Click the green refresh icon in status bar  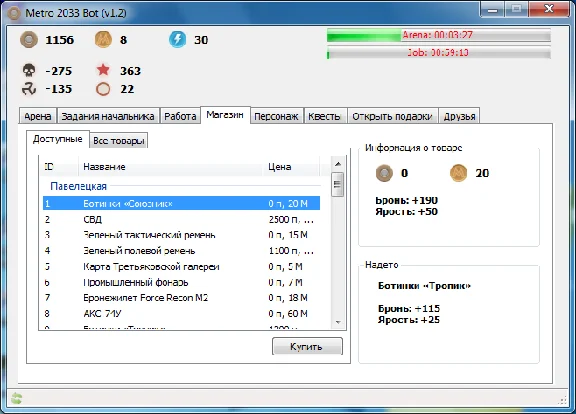(x=16, y=398)
